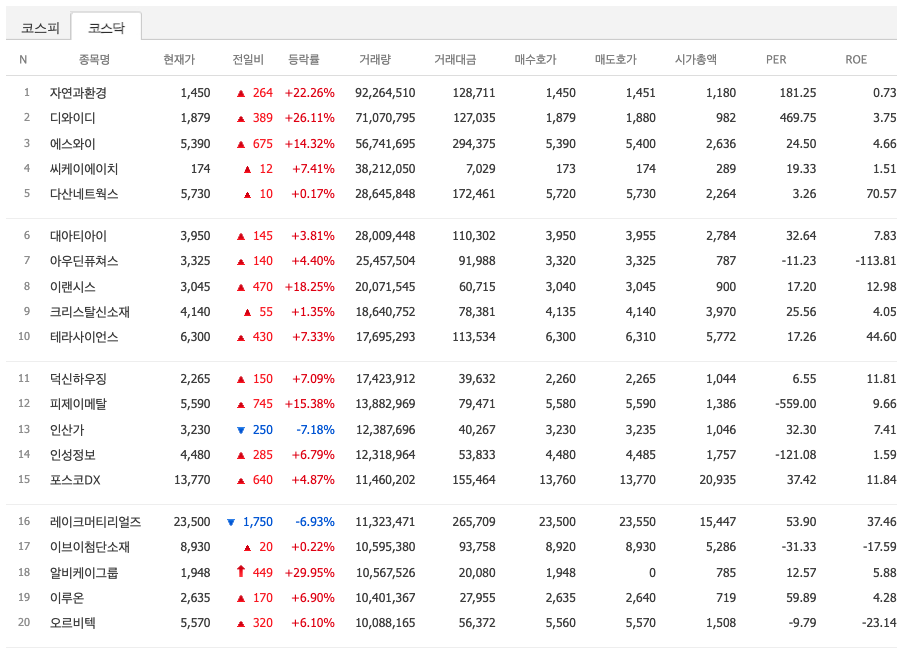Click the 15,447 market cap for 레이크머티리얼즈

pos(718,522)
